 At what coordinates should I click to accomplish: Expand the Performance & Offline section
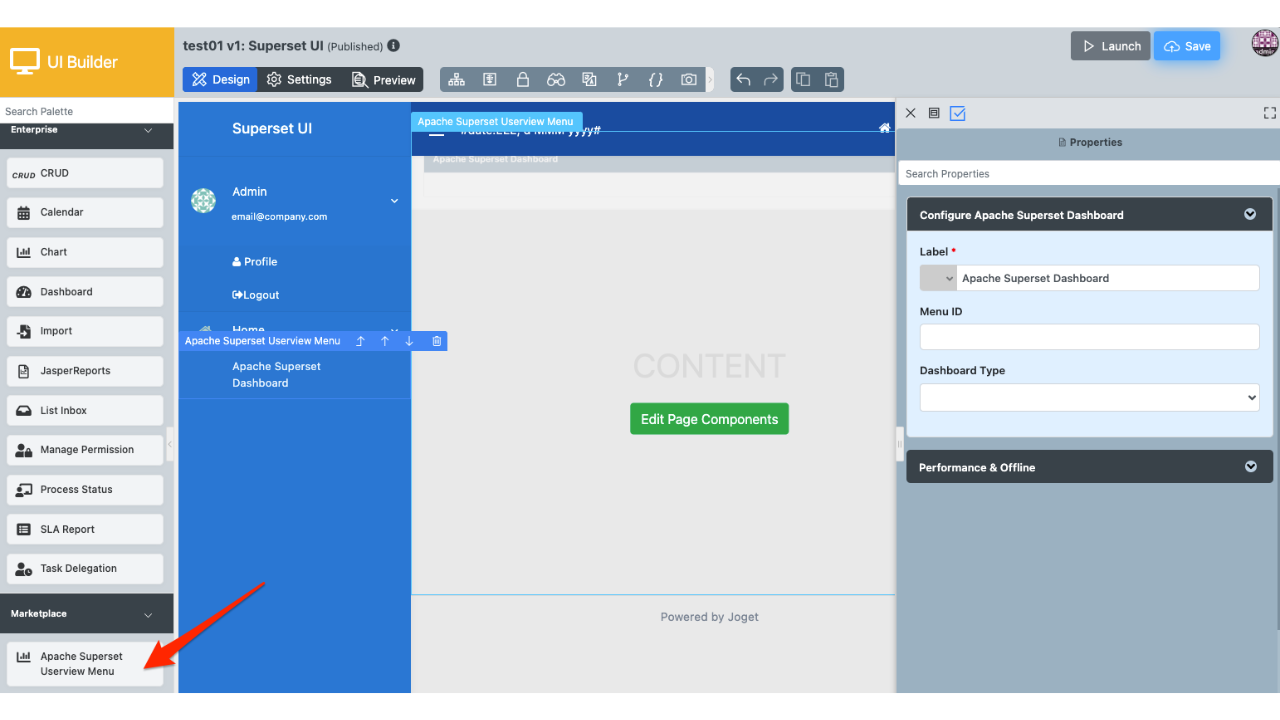click(x=1249, y=467)
